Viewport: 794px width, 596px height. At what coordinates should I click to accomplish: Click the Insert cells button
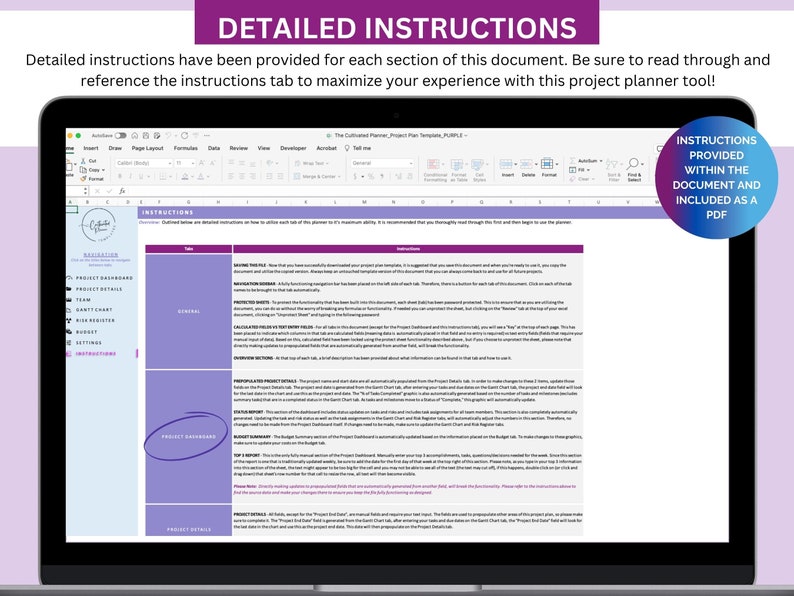click(x=508, y=168)
